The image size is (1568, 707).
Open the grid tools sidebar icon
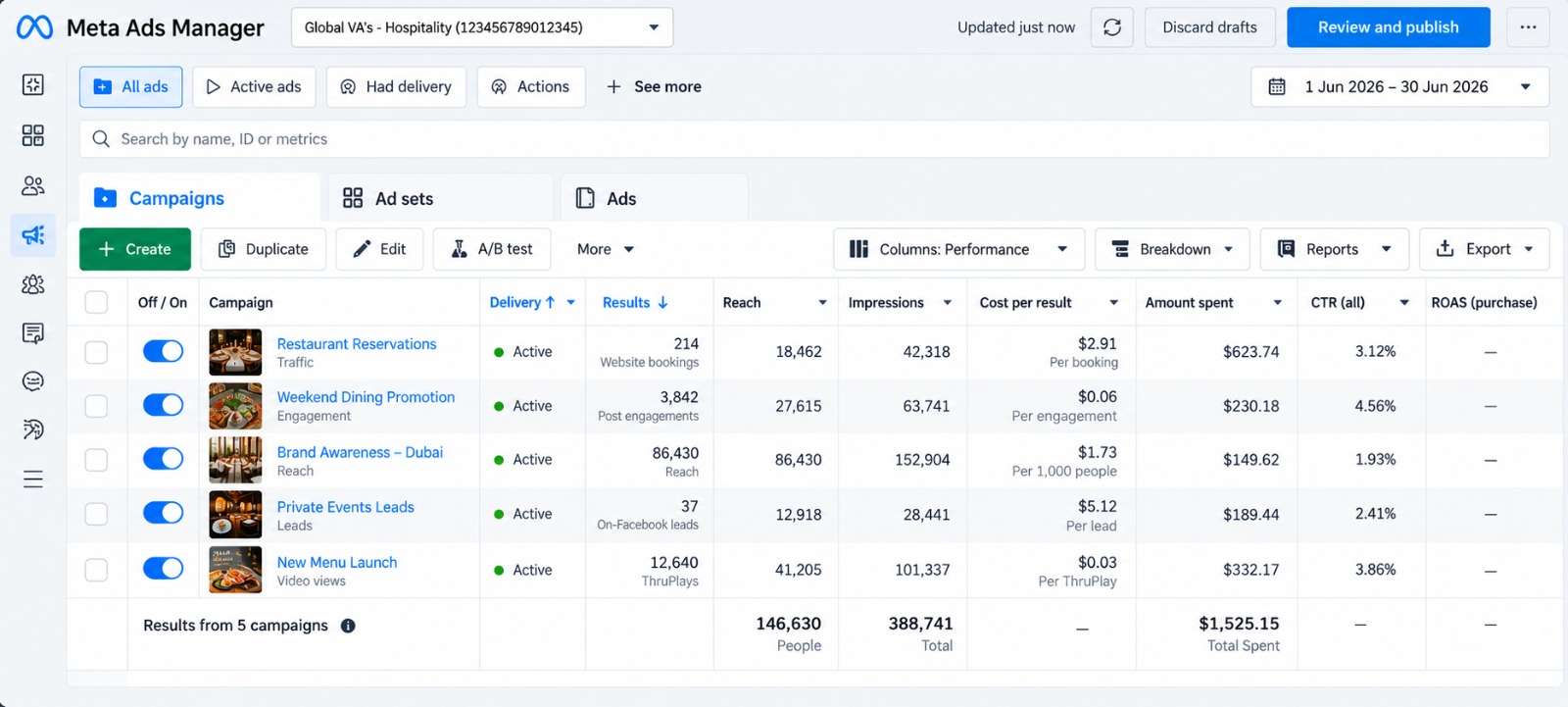tap(33, 135)
